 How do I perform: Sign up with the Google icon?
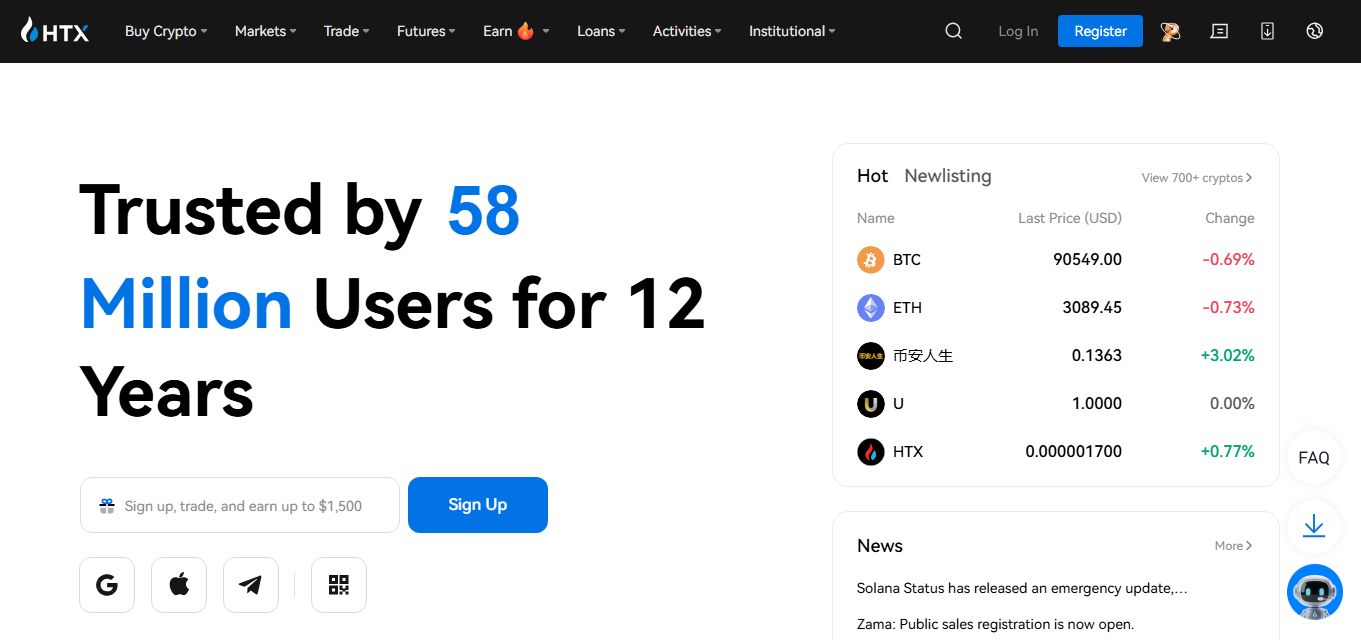[107, 584]
